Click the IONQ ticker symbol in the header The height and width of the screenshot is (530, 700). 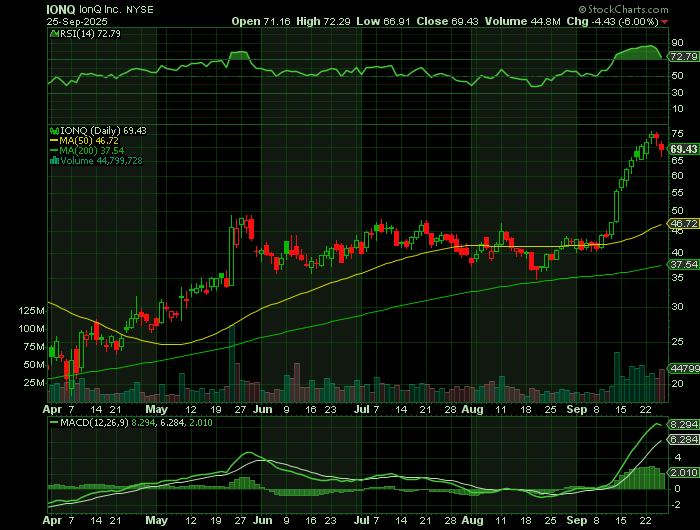tap(61, 9)
